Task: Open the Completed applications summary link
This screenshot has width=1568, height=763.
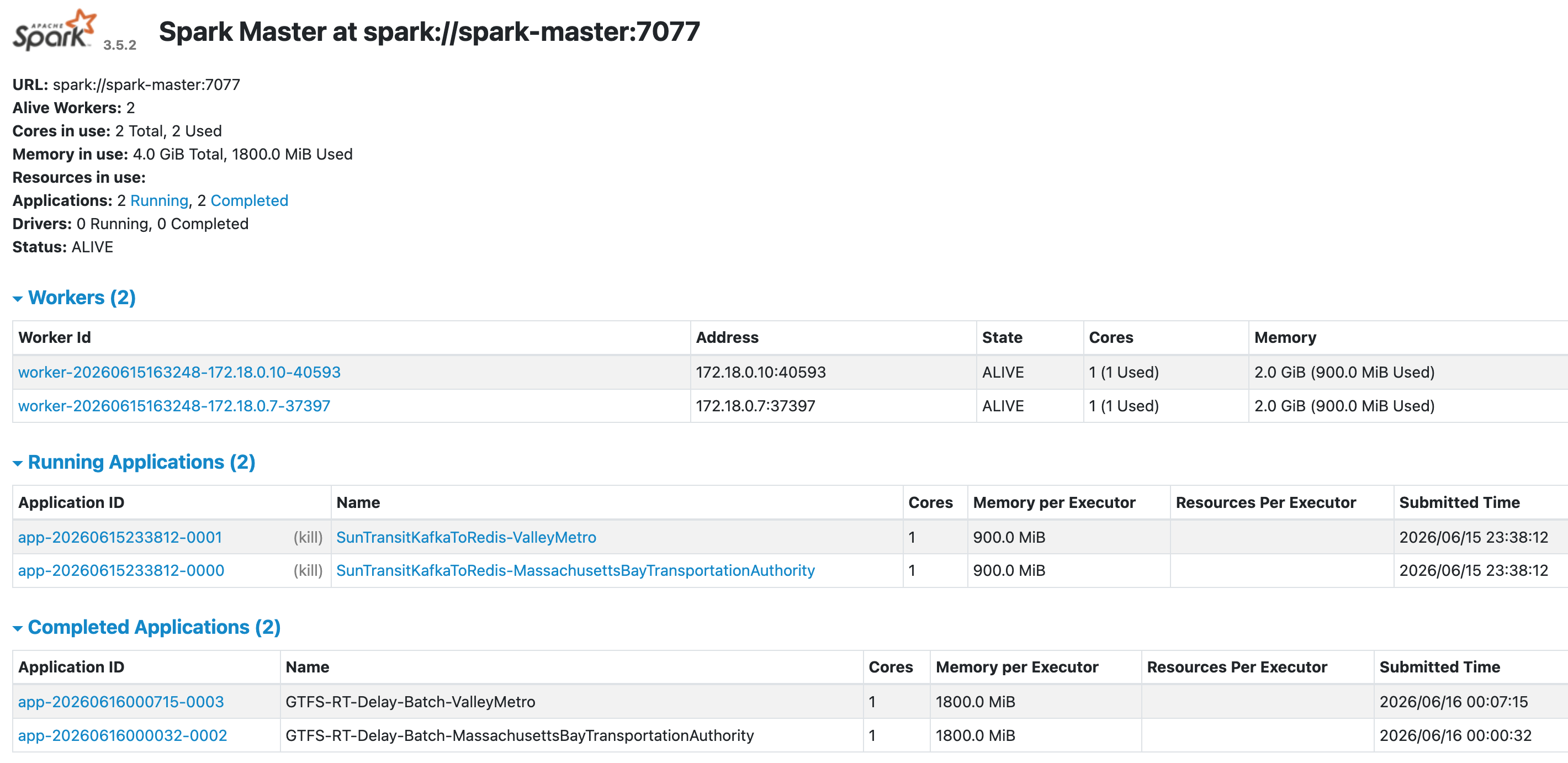Action: (x=250, y=200)
